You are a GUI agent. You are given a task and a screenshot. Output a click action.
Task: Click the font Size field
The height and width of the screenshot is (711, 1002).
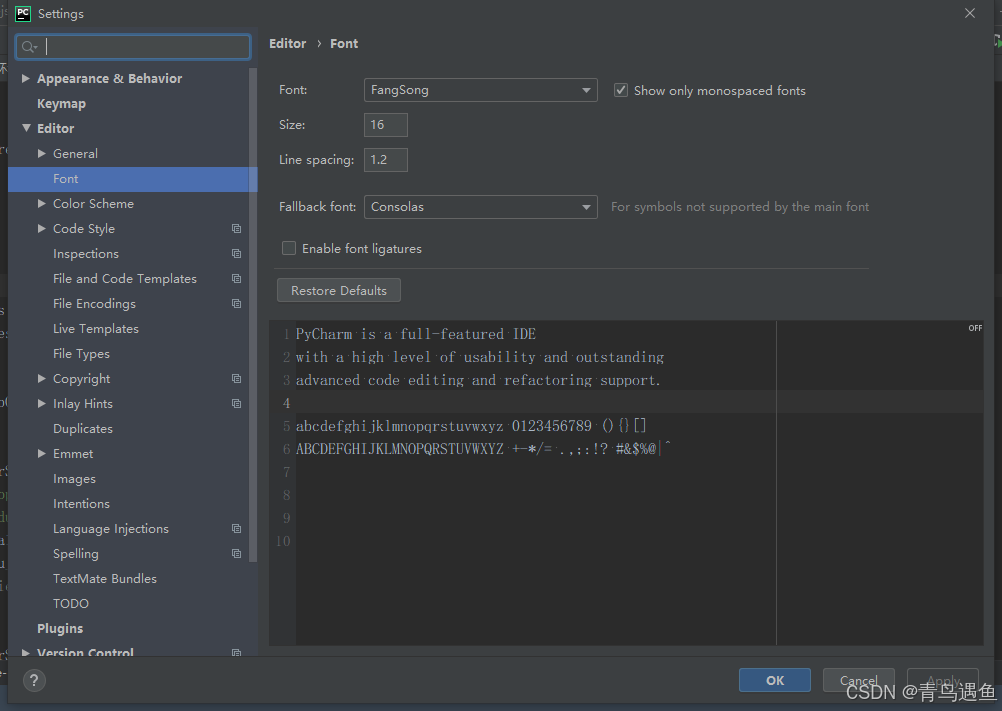tap(385, 125)
